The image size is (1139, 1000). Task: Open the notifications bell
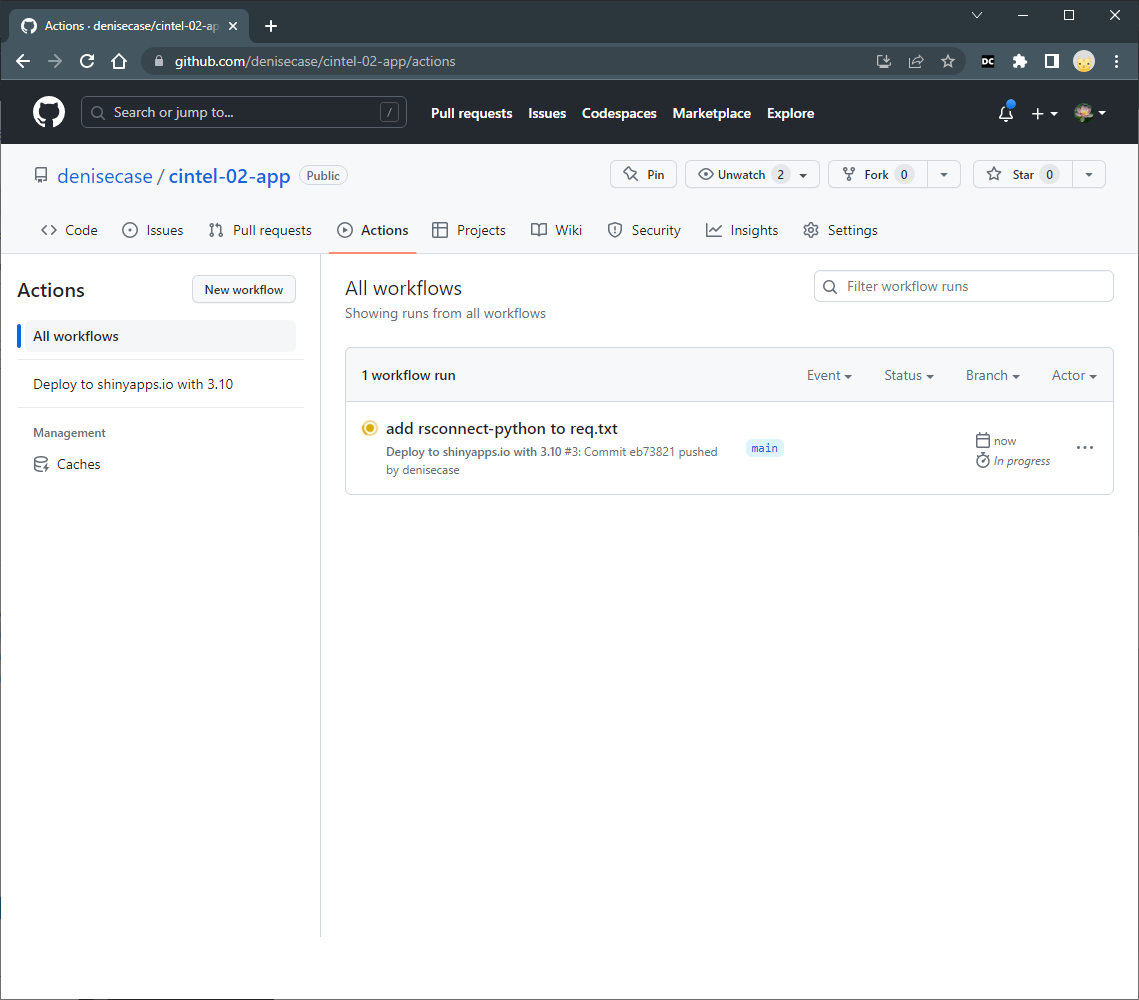tap(1006, 113)
